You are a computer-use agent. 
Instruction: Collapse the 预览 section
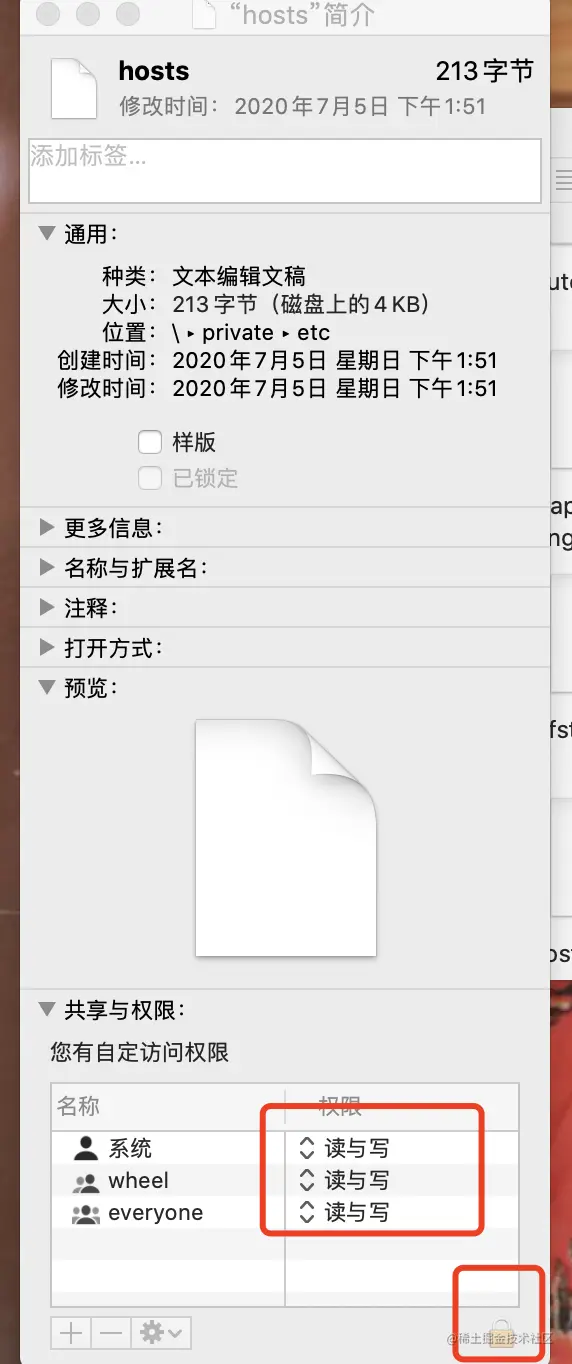46,687
